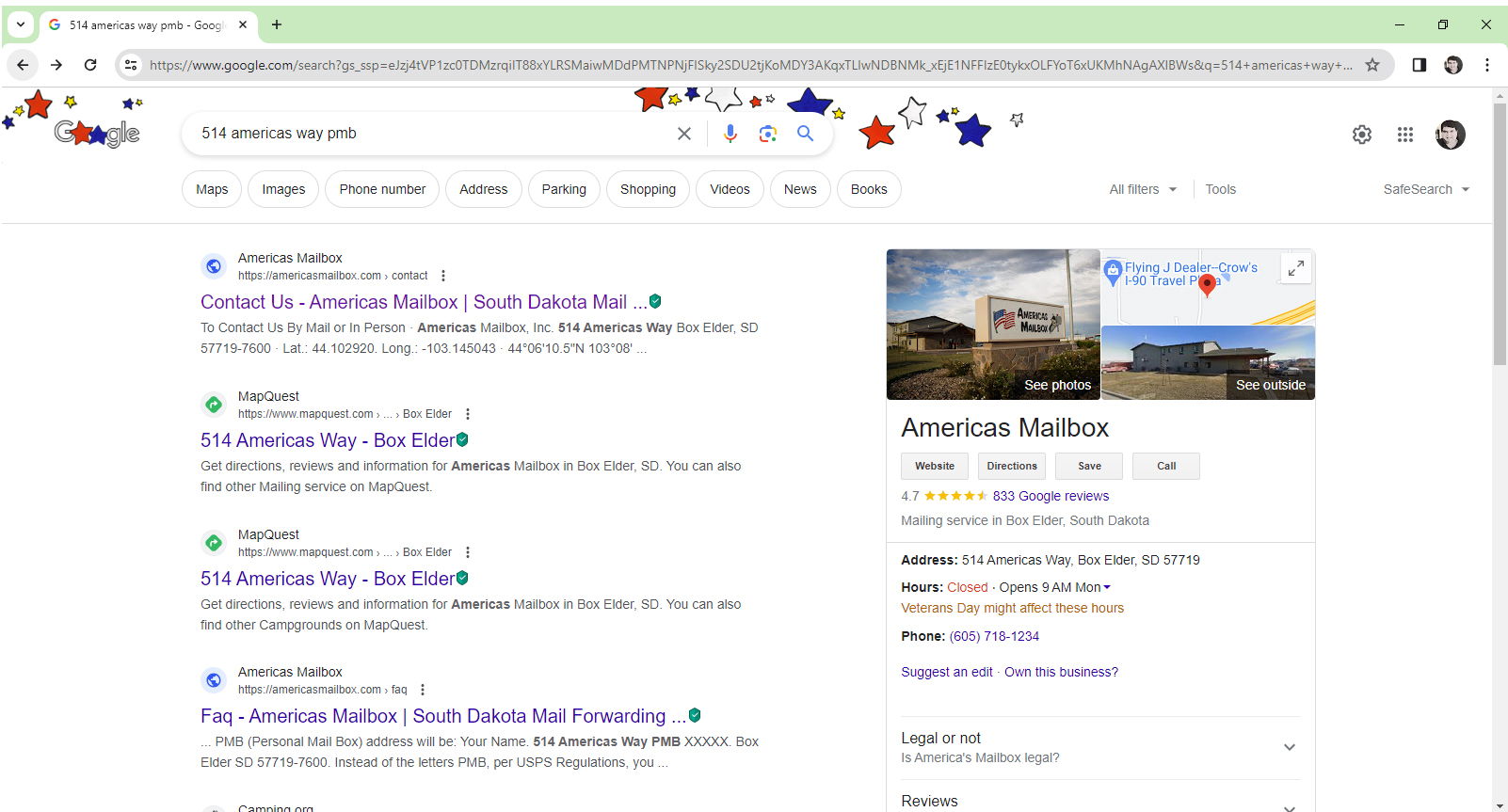
Task: Select the Maps filter
Action: coord(212,189)
